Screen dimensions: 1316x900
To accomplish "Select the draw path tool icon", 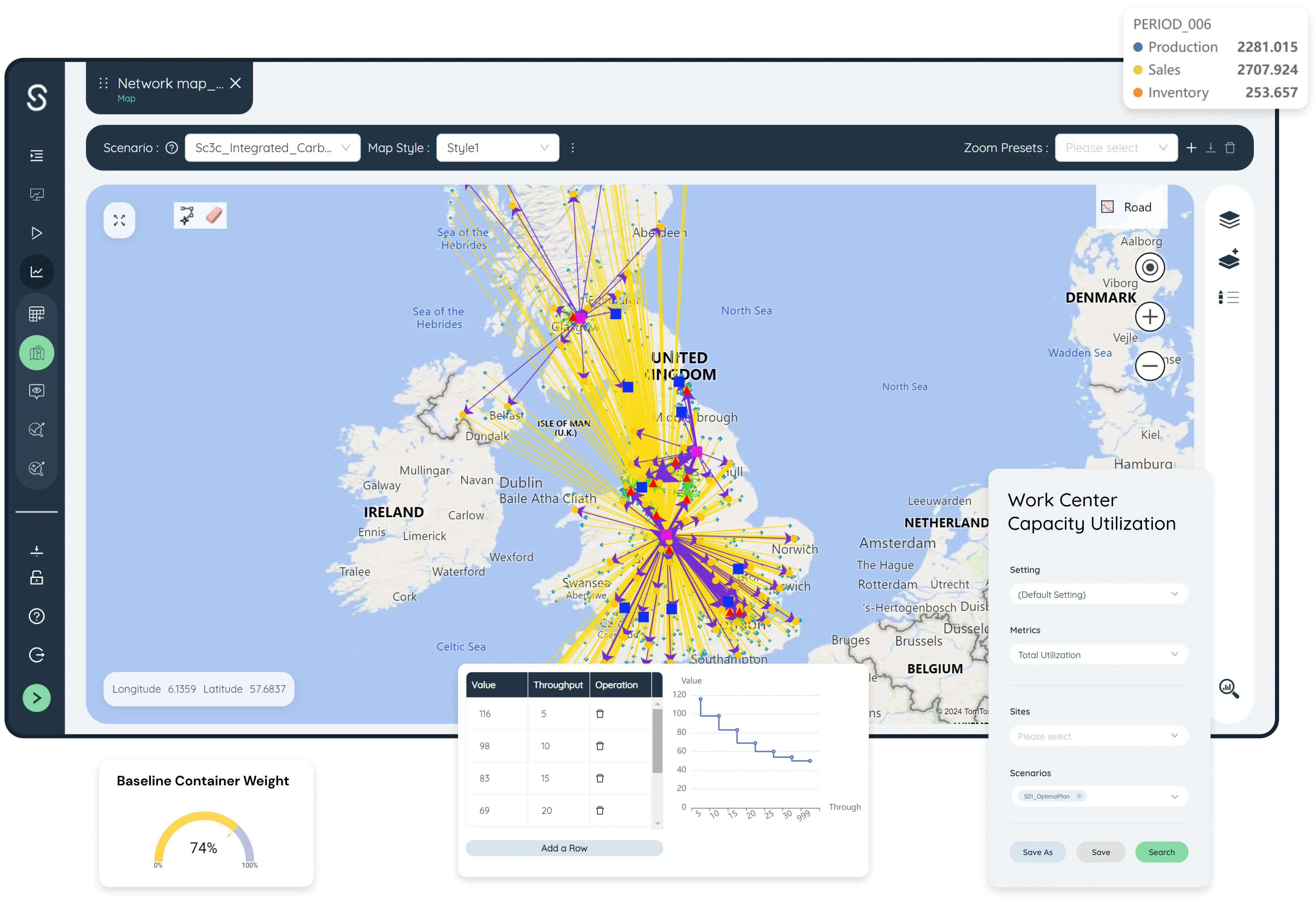I will click(x=187, y=215).
